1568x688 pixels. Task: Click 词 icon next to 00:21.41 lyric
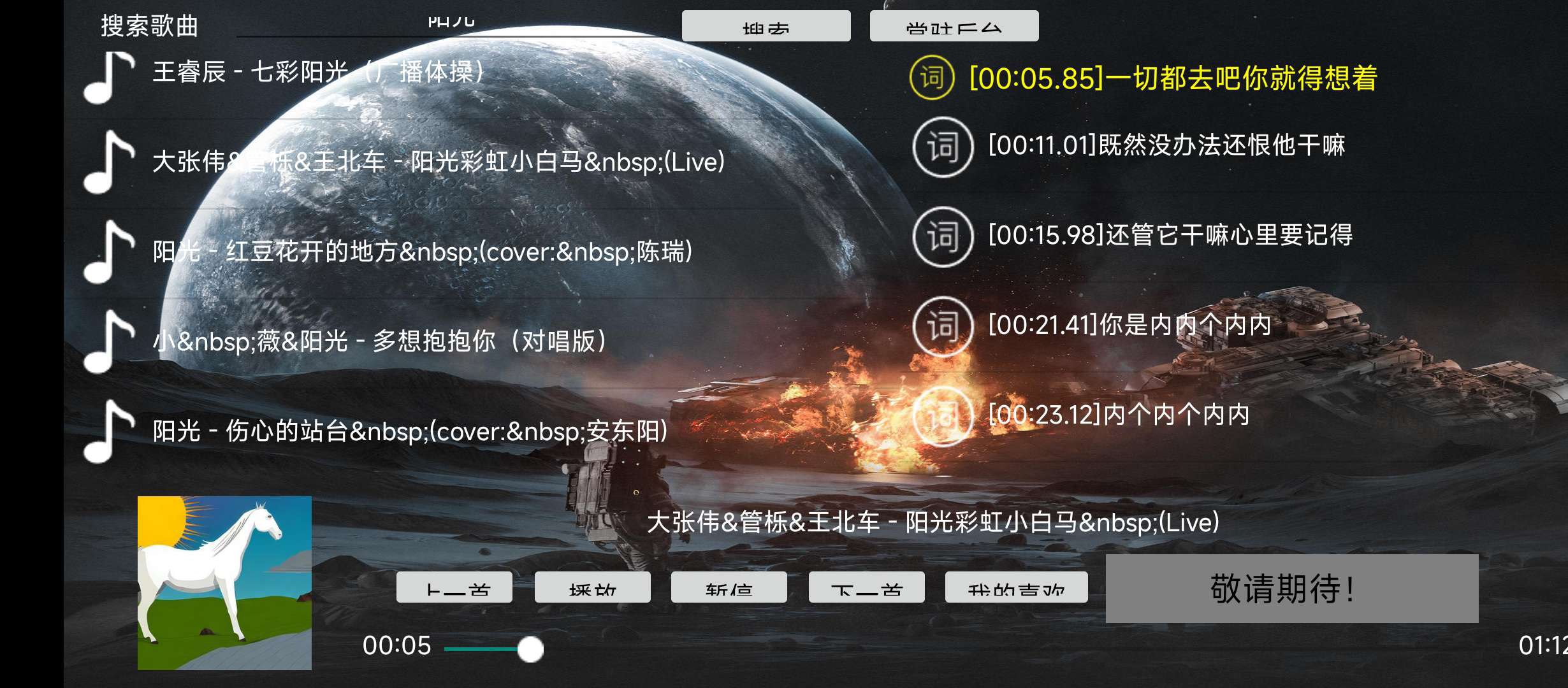(943, 326)
